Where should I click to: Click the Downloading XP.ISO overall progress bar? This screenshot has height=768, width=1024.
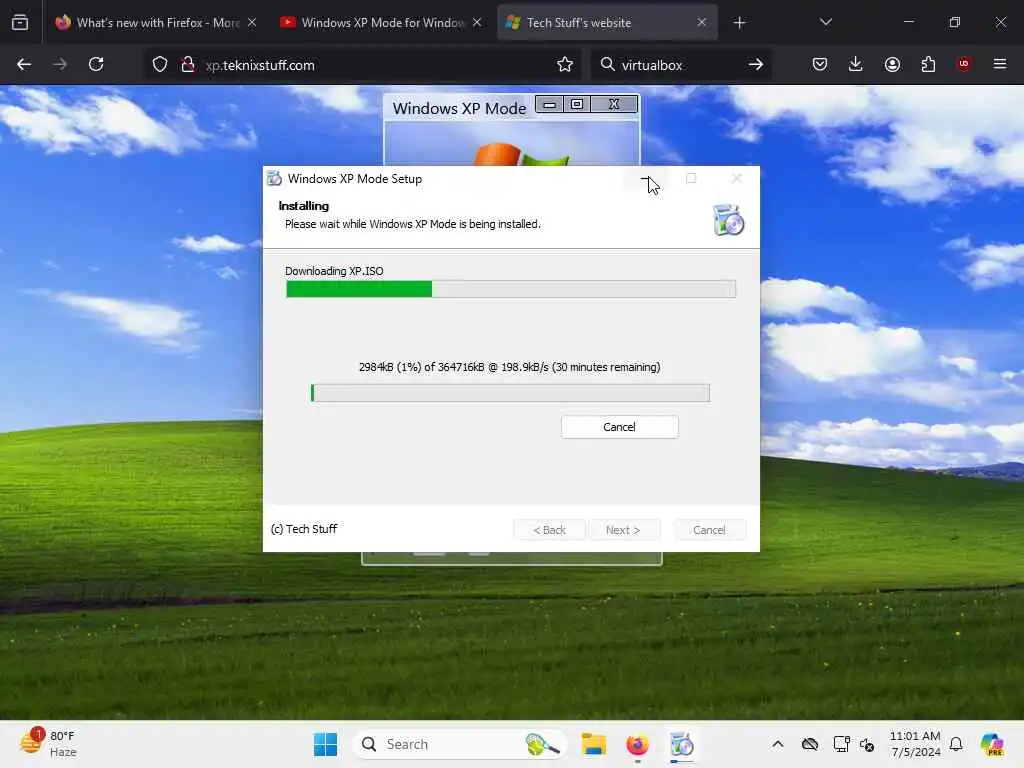click(511, 289)
